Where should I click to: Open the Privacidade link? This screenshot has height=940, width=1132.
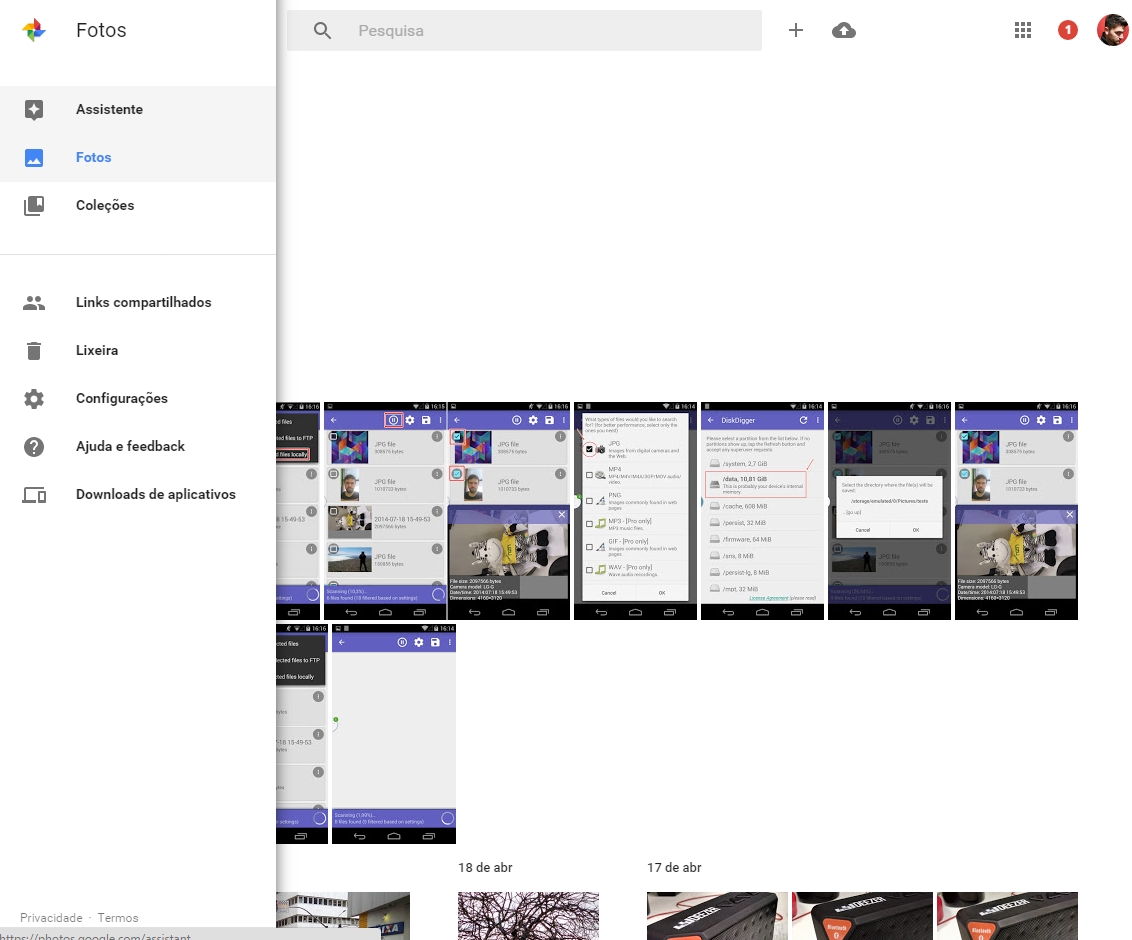tap(50, 917)
